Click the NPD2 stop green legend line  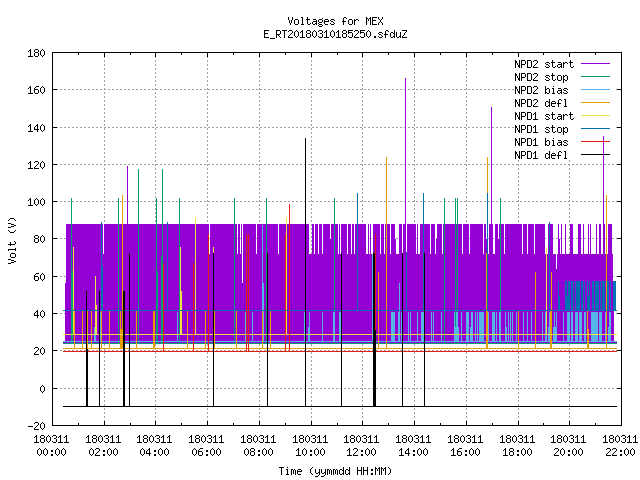[x=595, y=77]
